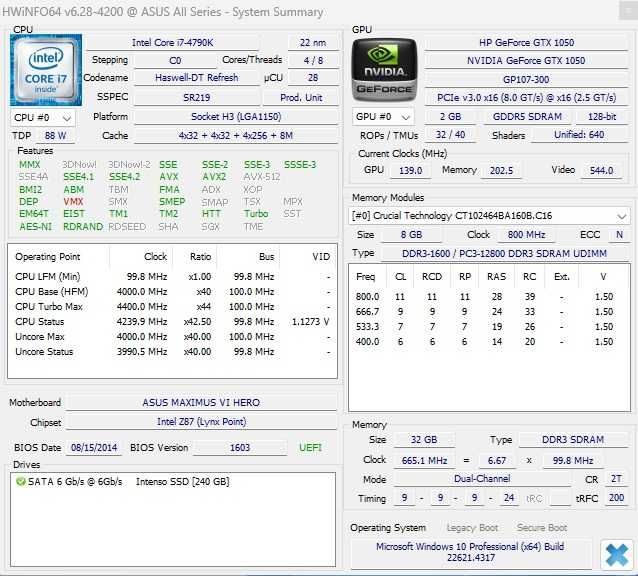Click the Haswell-DT Refresh codename field
This screenshot has width=638, height=576.
click(197, 78)
